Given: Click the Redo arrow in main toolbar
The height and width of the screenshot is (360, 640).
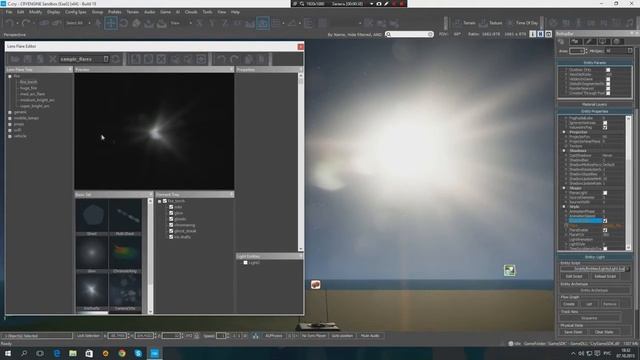Looking at the screenshot, I should click(x=26, y=23).
